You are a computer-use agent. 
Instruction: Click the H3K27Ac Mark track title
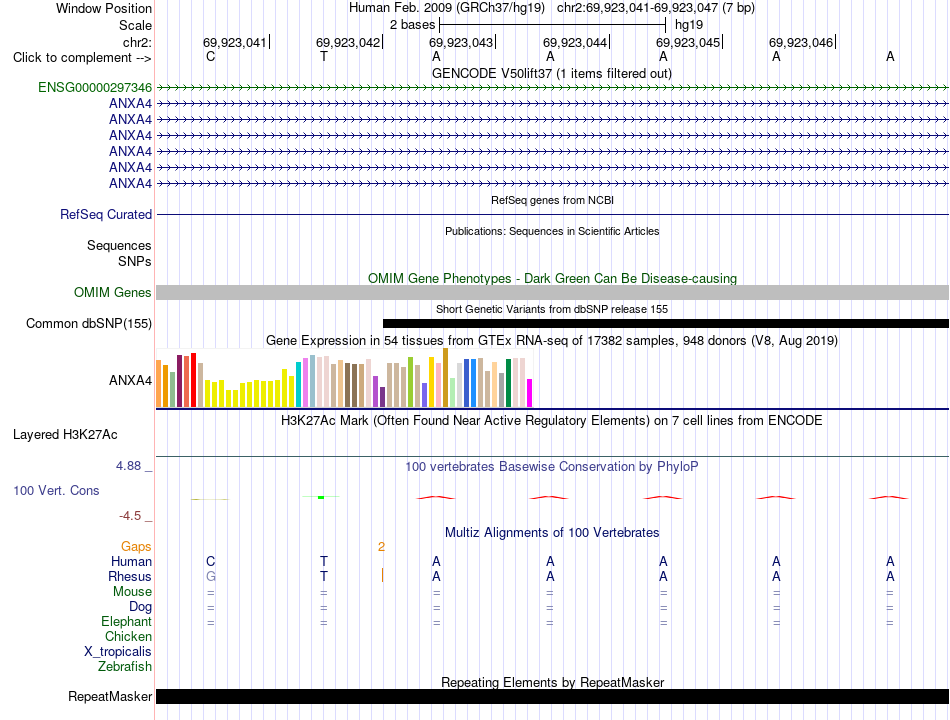[x=551, y=421]
